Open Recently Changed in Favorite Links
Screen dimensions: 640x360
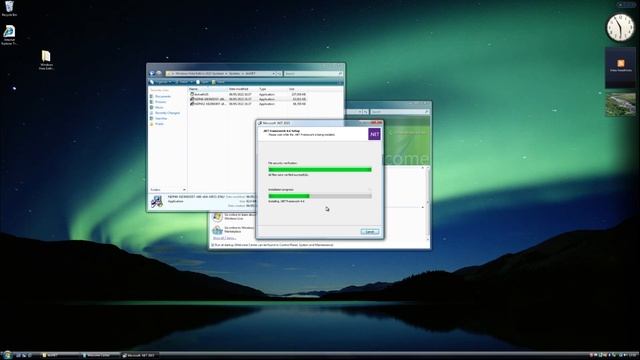pyautogui.click(x=165, y=113)
